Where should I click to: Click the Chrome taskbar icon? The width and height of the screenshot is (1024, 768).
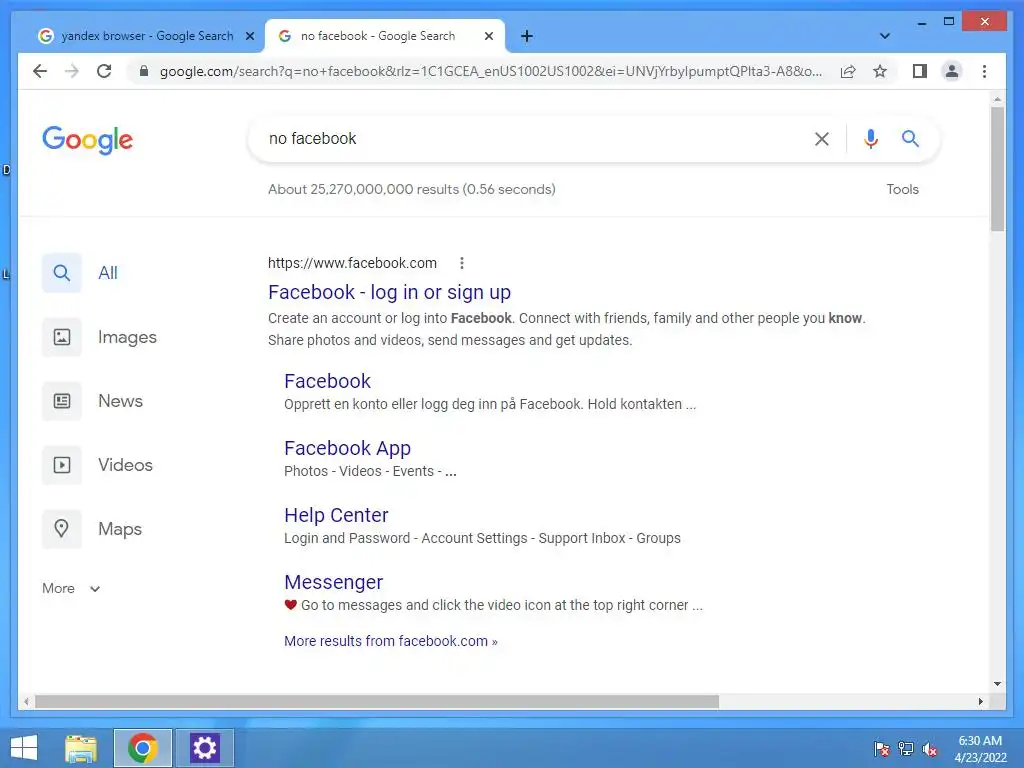[142, 748]
